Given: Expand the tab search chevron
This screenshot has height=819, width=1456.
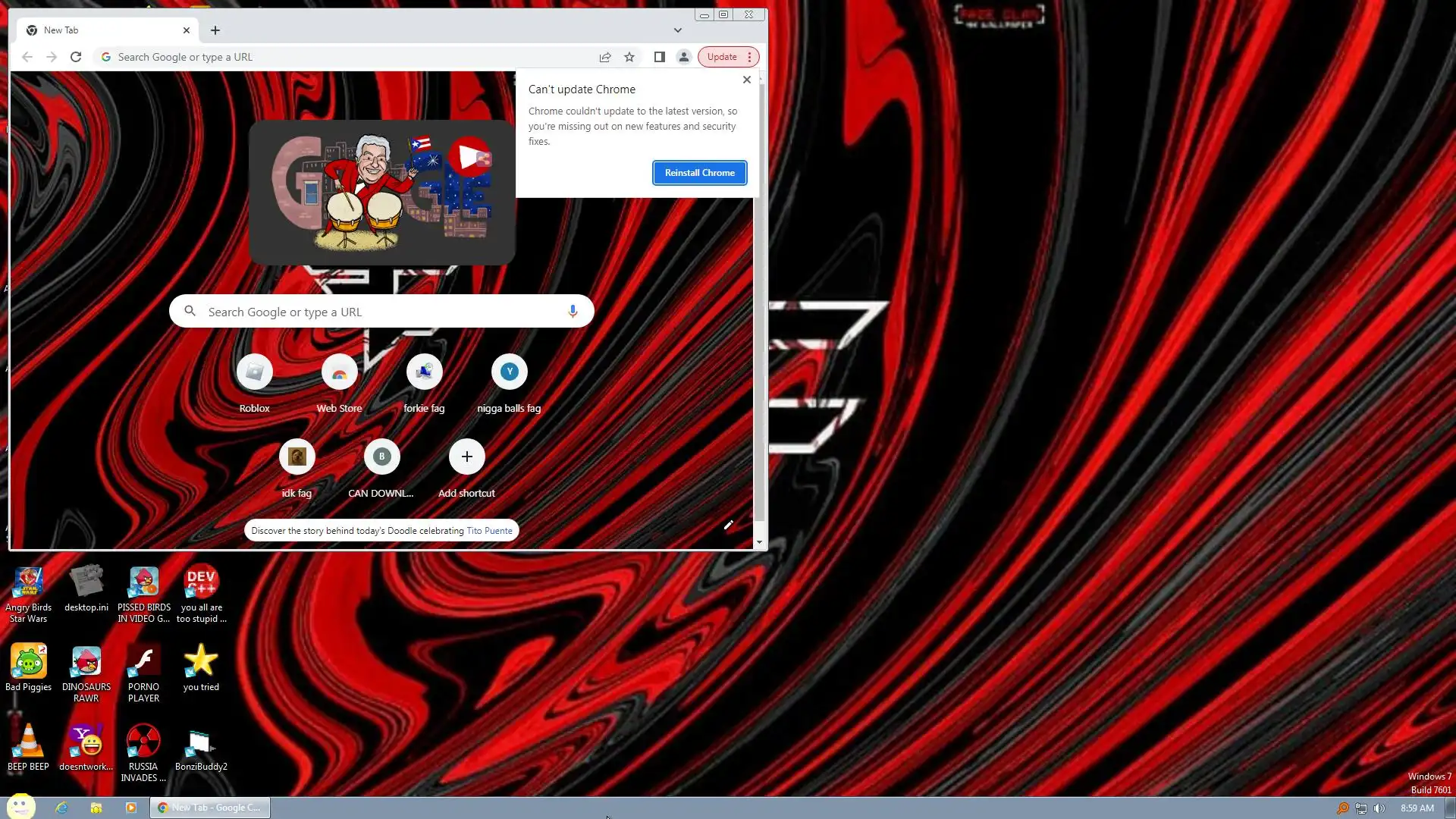Looking at the screenshot, I should click(677, 30).
